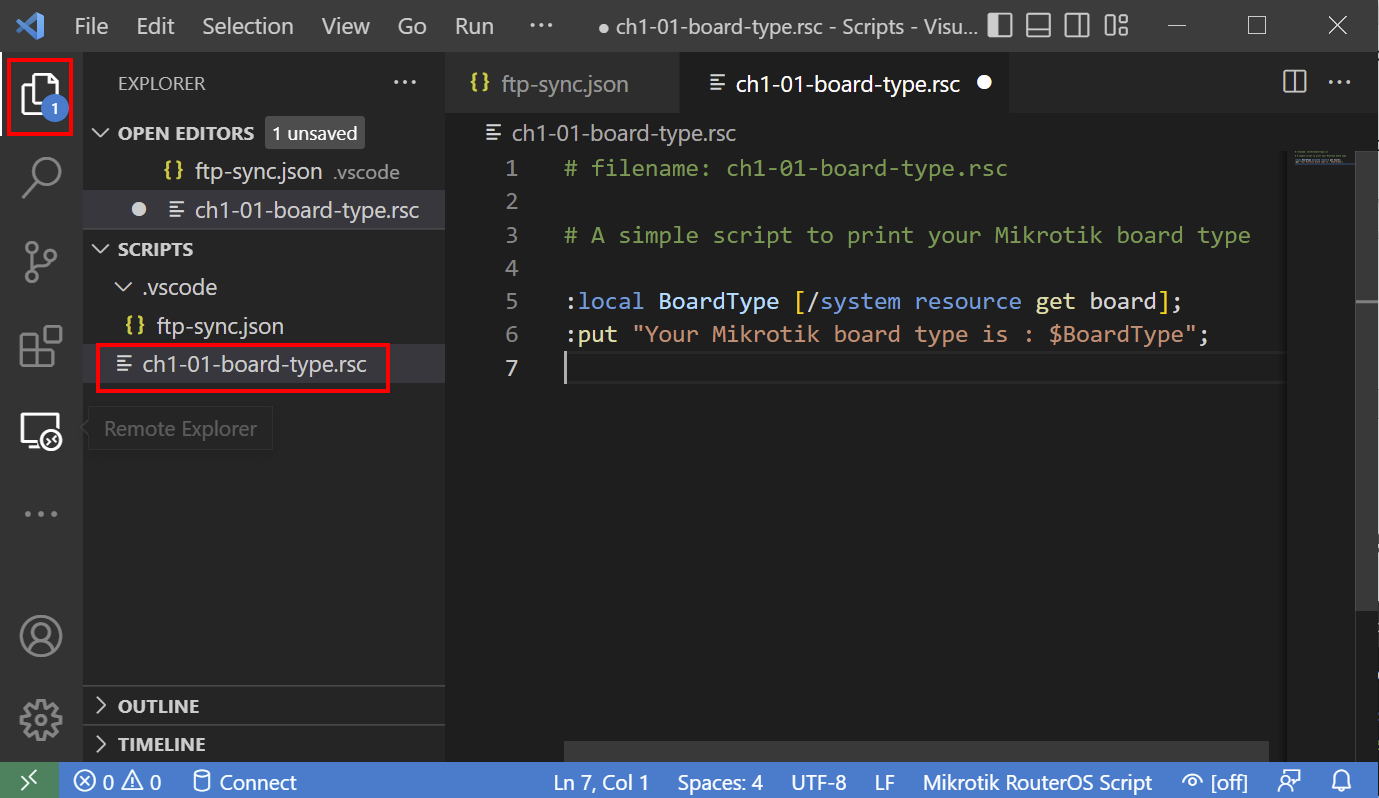Toggle the primary sidebar layout button

999,26
